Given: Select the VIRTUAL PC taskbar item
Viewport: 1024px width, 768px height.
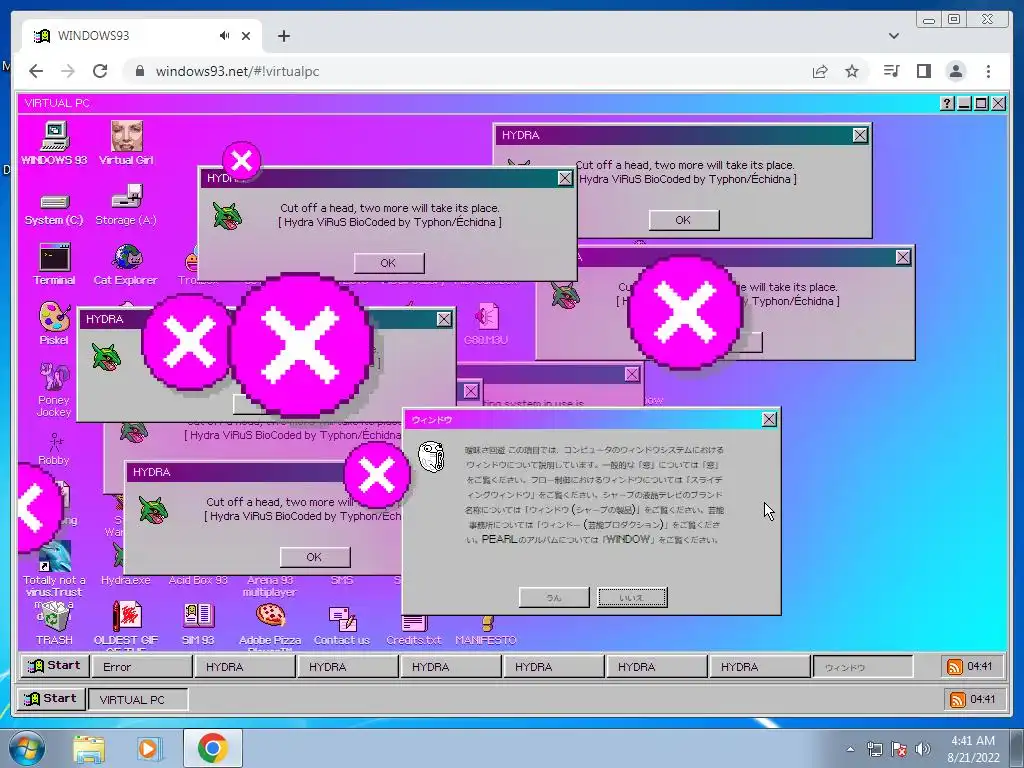Looking at the screenshot, I should coord(138,699).
